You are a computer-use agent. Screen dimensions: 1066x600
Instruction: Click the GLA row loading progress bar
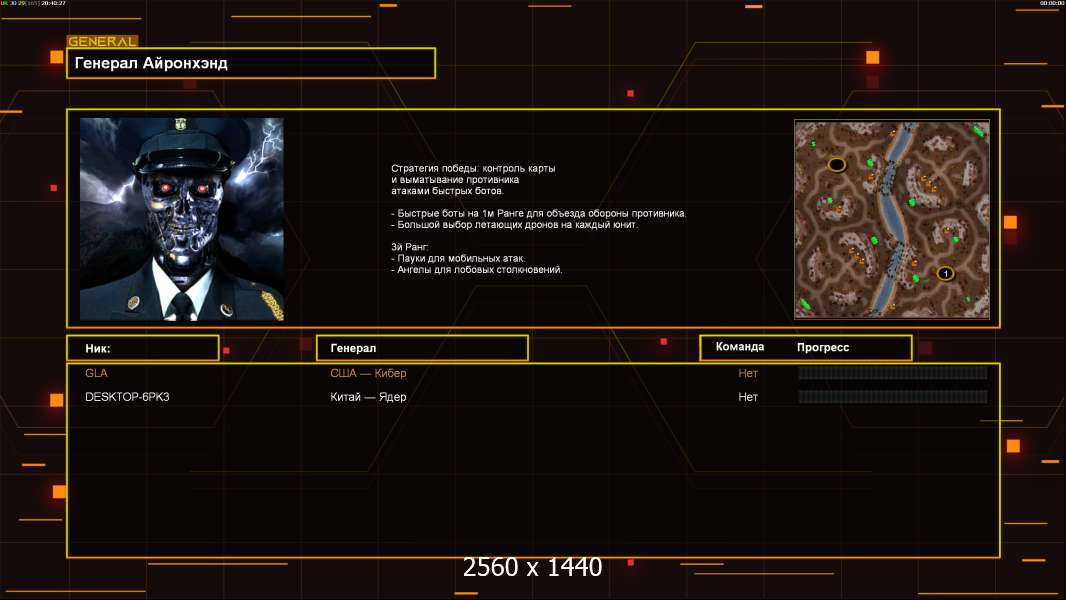tap(893, 372)
